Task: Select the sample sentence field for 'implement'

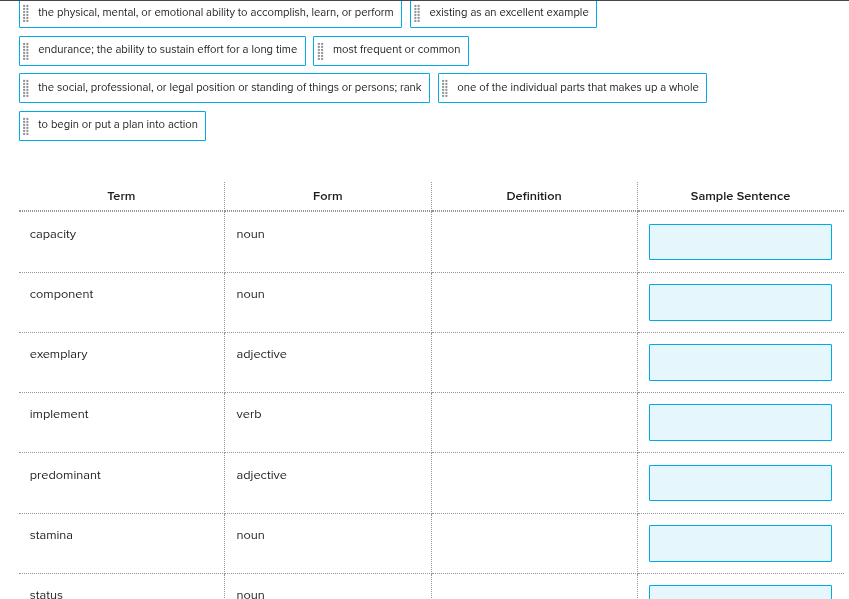Action: 740,422
